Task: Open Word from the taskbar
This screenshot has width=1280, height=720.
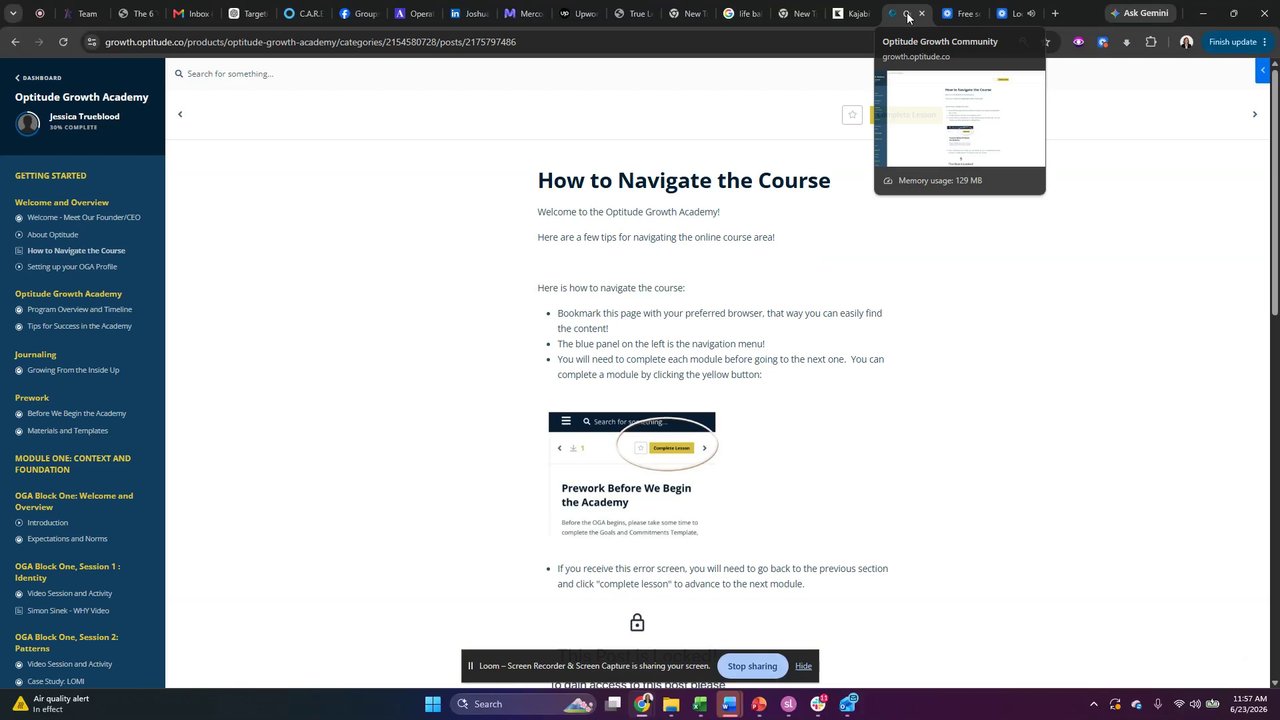Action: [x=729, y=704]
